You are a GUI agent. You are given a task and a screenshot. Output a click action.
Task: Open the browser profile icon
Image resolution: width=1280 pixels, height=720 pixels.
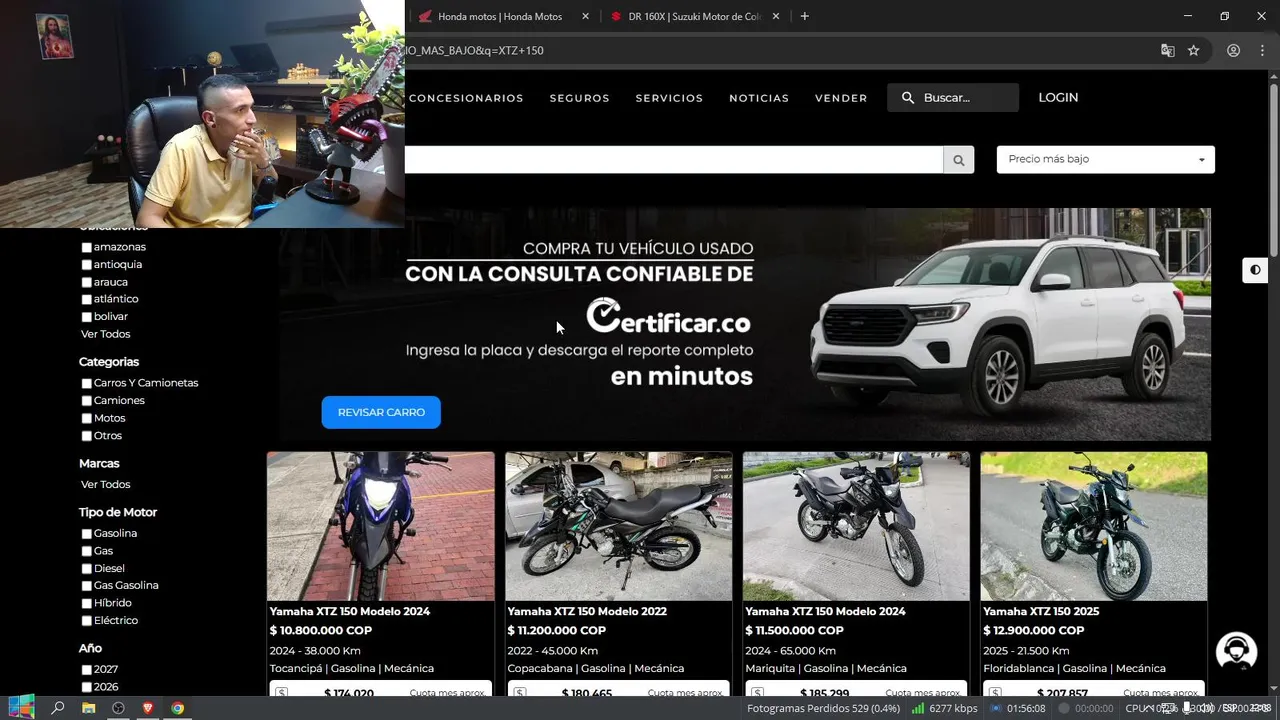tap(1233, 50)
